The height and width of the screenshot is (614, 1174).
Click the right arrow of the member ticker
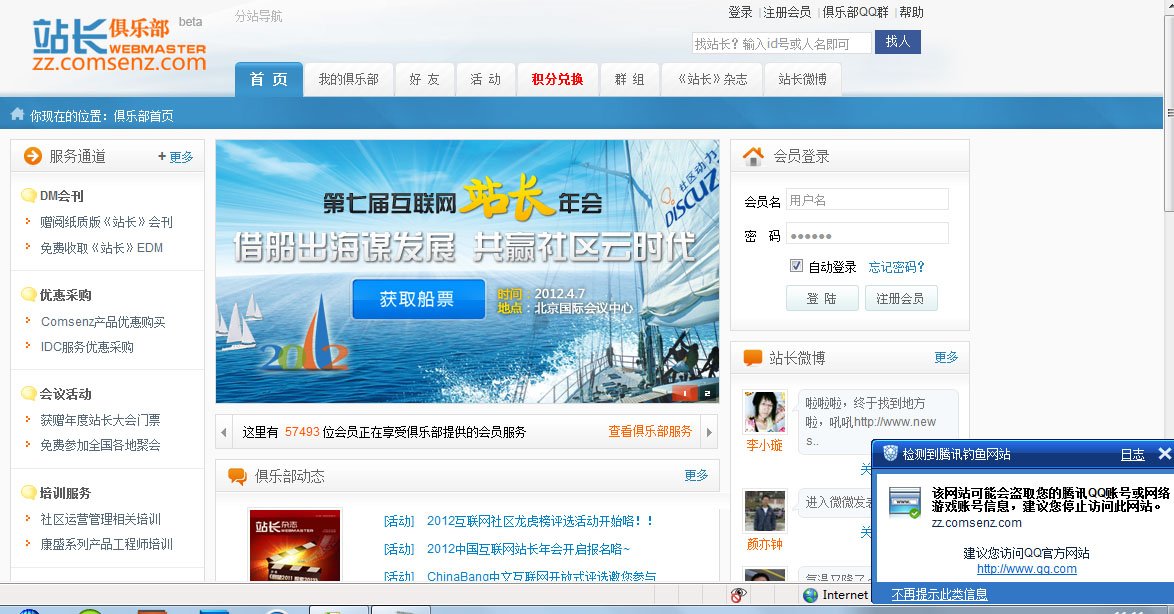pyautogui.click(x=709, y=432)
